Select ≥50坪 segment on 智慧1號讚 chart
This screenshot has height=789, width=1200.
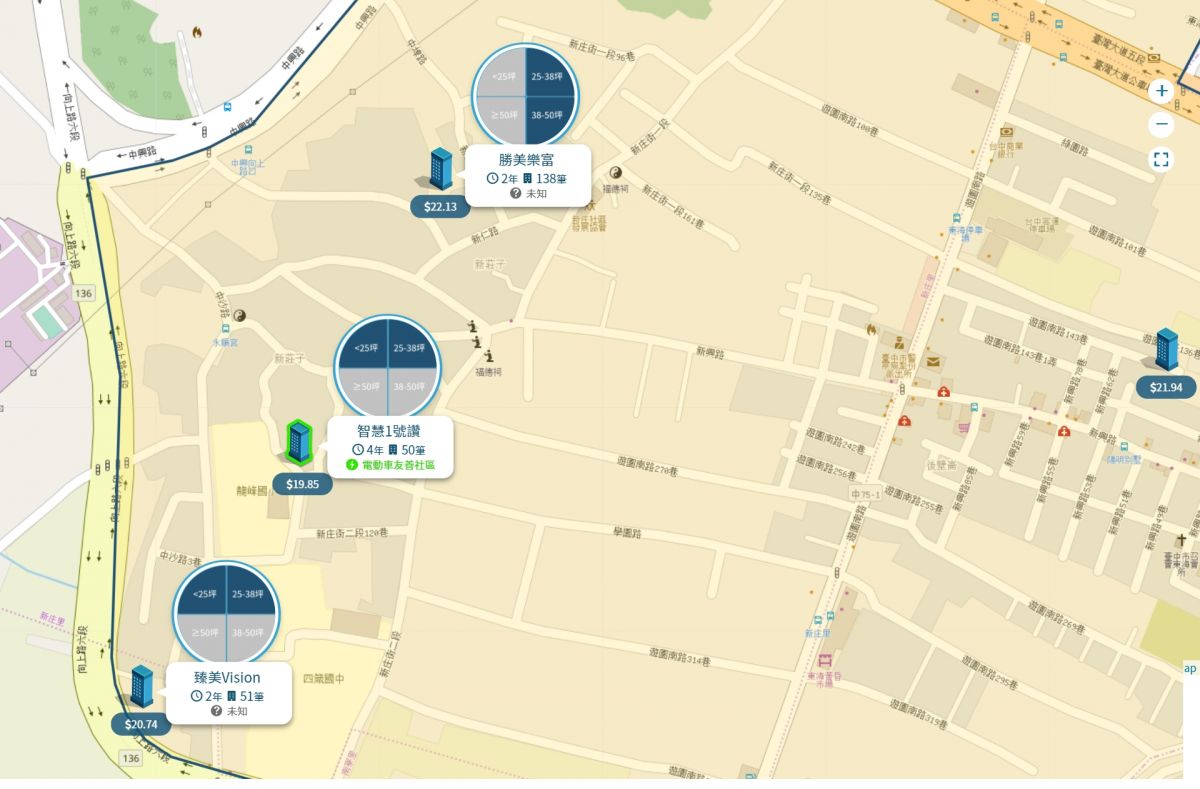pos(364,389)
